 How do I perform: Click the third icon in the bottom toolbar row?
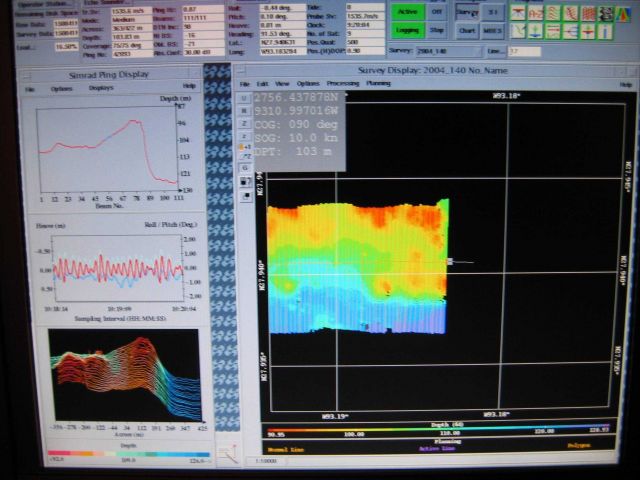(553, 31)
